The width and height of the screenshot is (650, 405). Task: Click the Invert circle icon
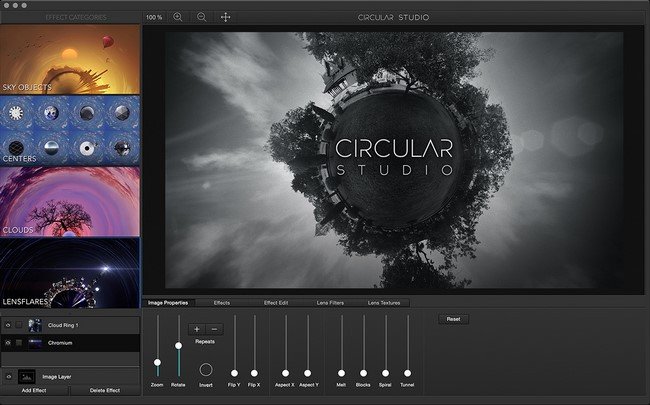click(x=206, y=369)
